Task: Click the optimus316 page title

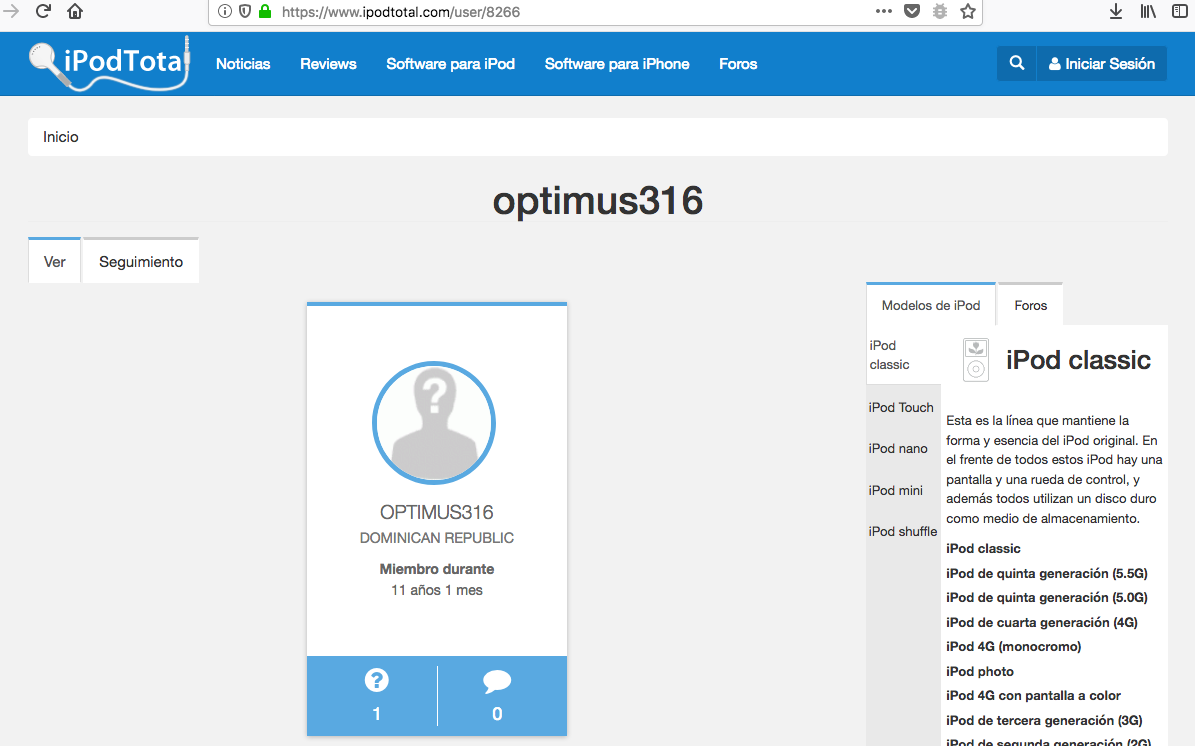Action: point(598,201)
